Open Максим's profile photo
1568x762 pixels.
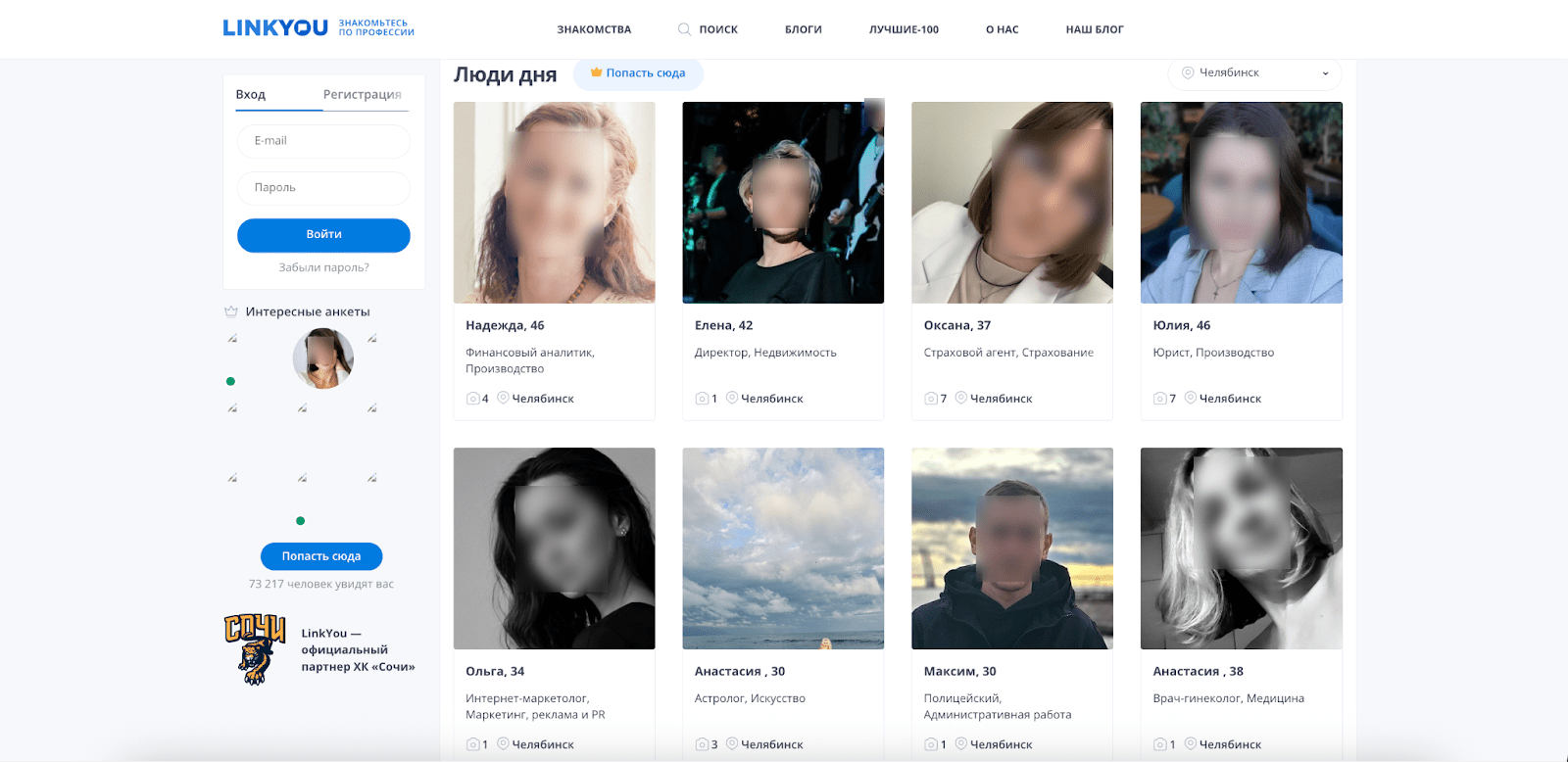coord(1011,548)
